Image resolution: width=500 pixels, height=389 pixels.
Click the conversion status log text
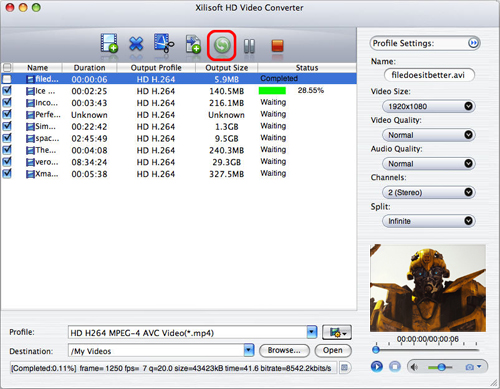(x=171, y=368)
